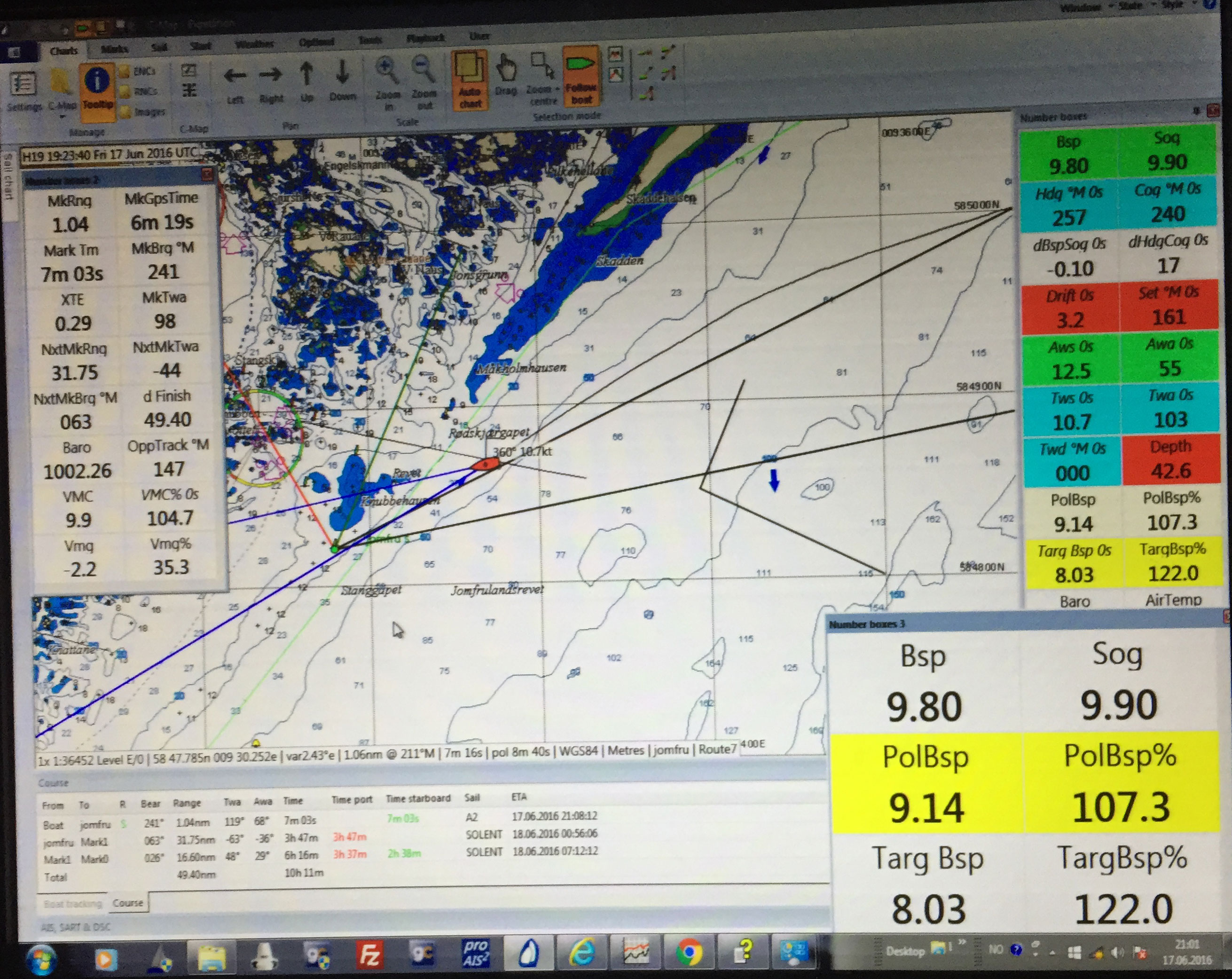This screenshot has height=979, width=1232.
Task: Click the ENCs folder icon
Action: [125, 72]
